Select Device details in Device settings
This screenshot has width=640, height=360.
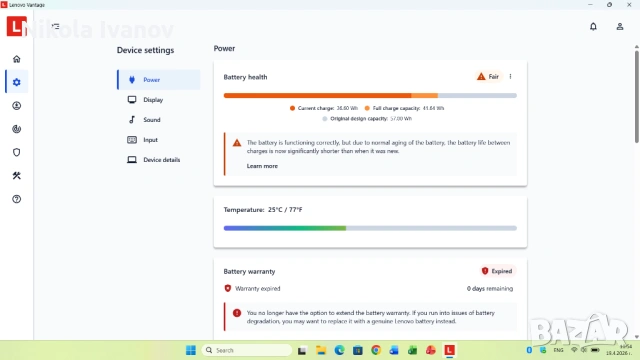(159, 160)
